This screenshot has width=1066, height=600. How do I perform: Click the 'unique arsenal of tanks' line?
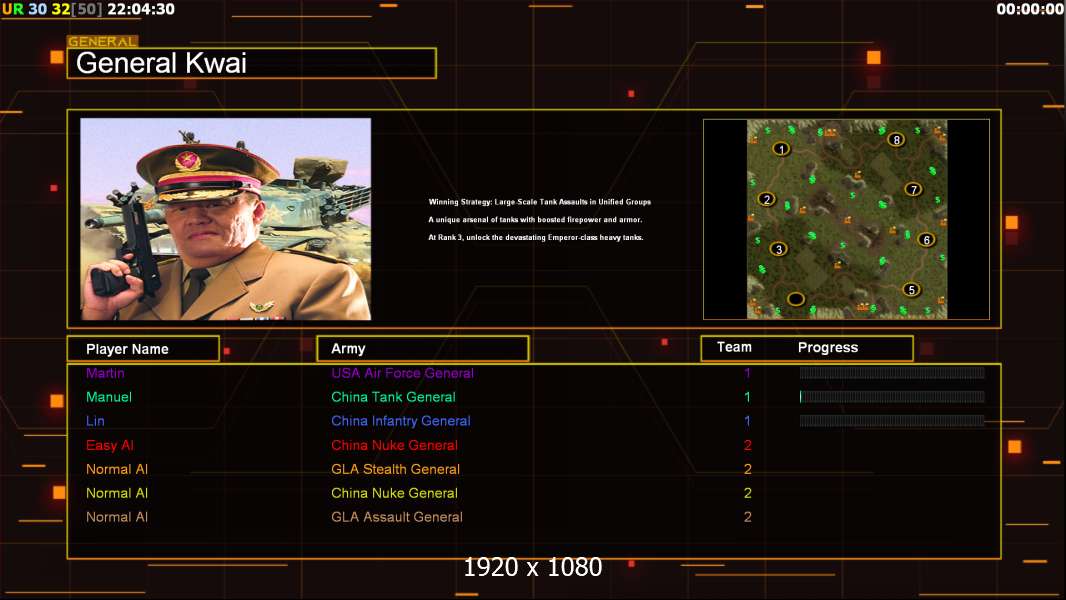(535, 219)
